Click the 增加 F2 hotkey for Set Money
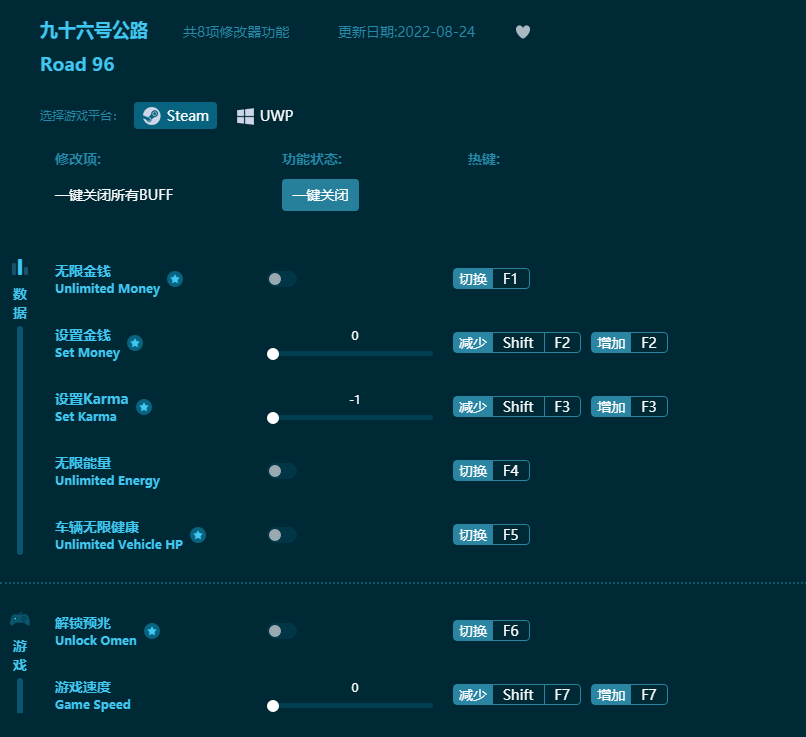This screenshot has height=737, width=806. 629,343
